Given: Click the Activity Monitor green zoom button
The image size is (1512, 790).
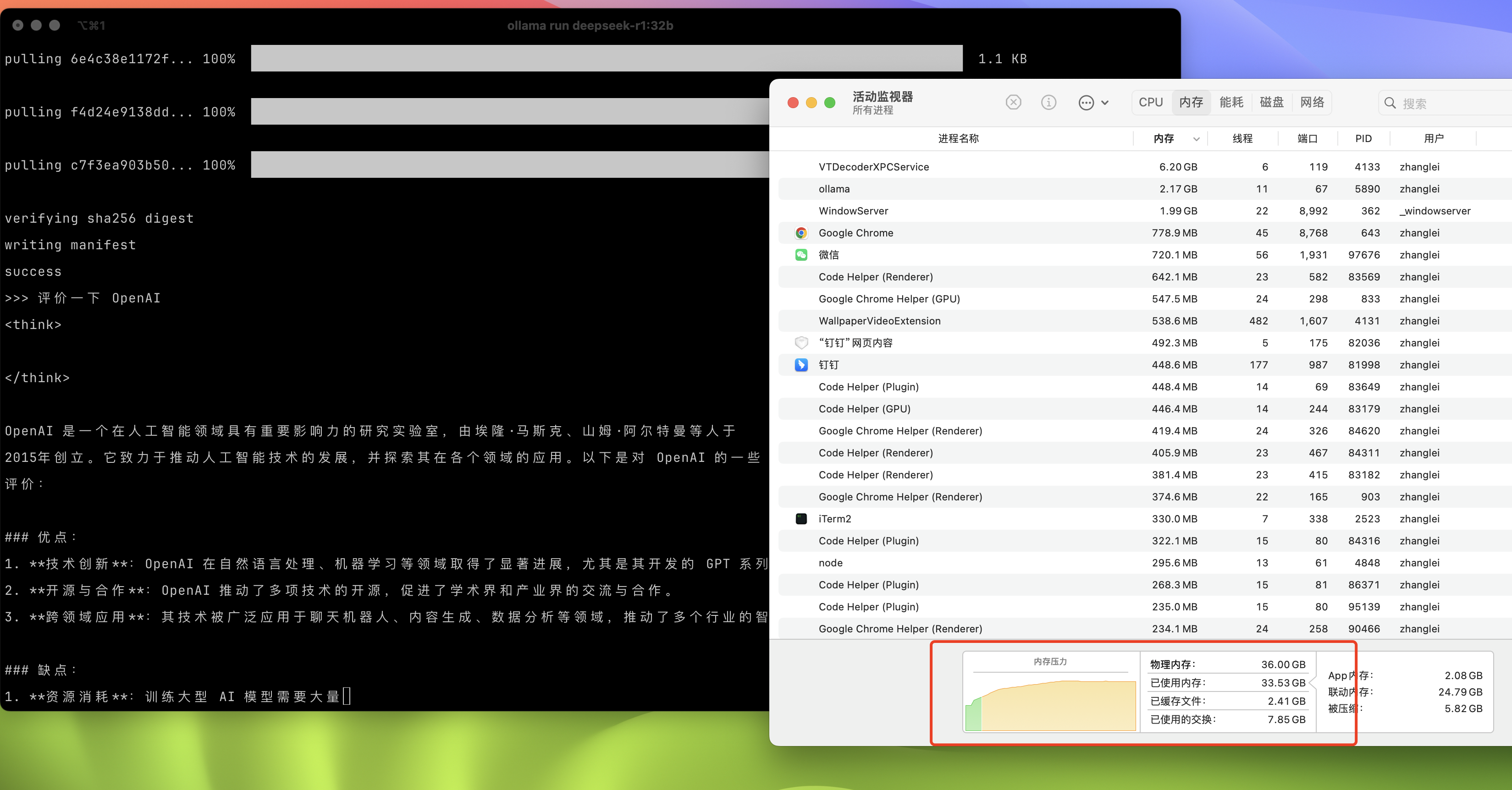Looking at the screenshot, I should click(x=829, y=103).
